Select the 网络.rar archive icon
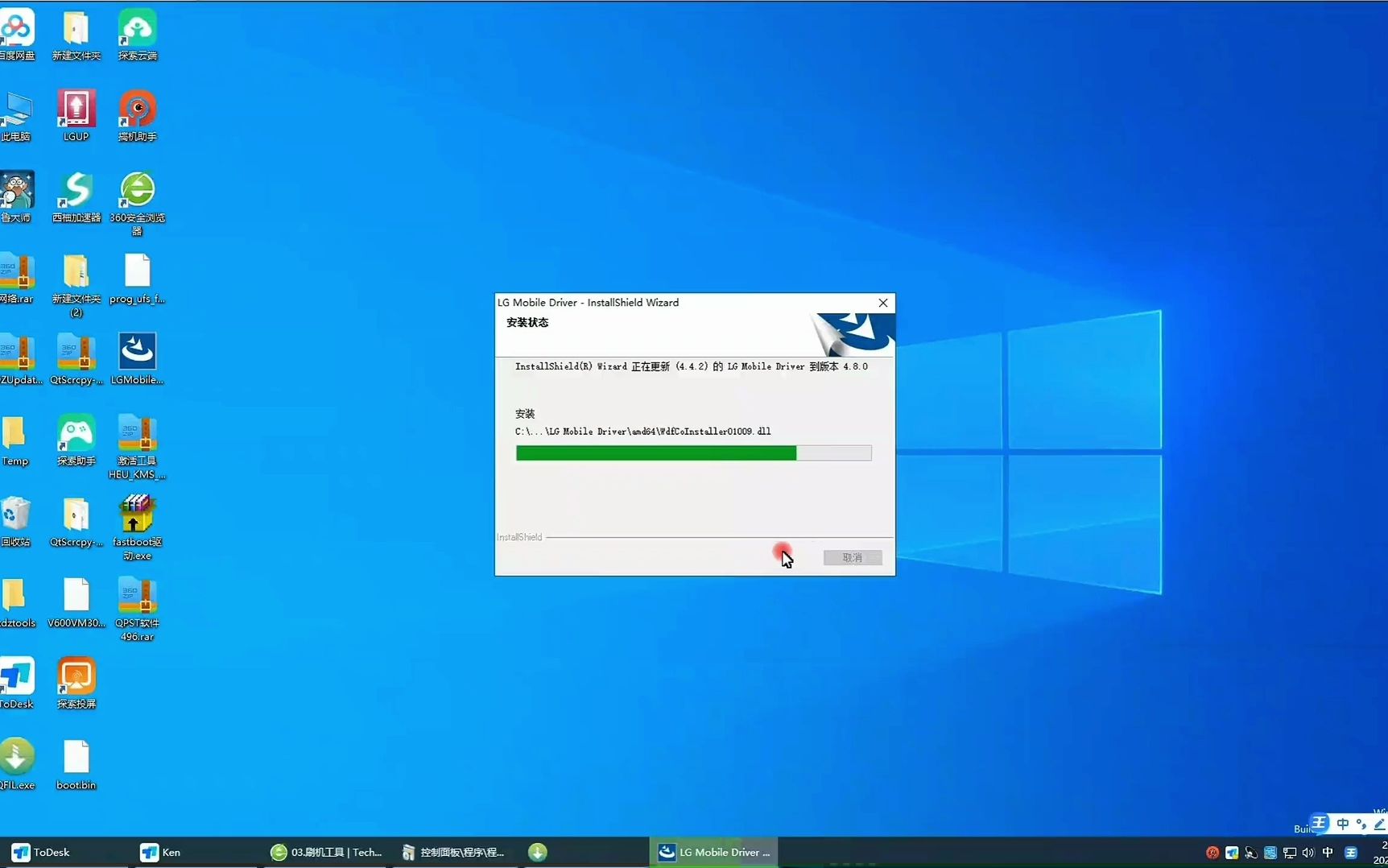This screenshot has width=1388, height=868. [17, 278]
